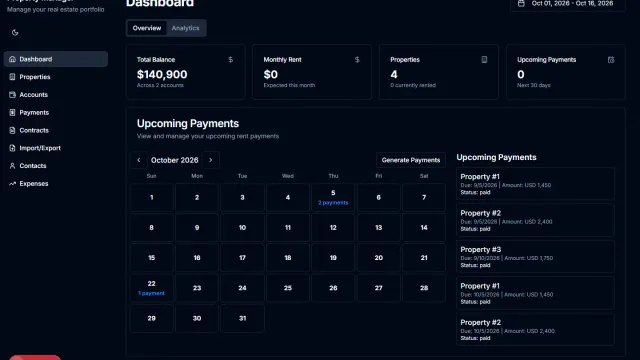The image size is (640, 360).
Task: Click the '2 payments' link on October 5
Action: (x=333, y=203)
